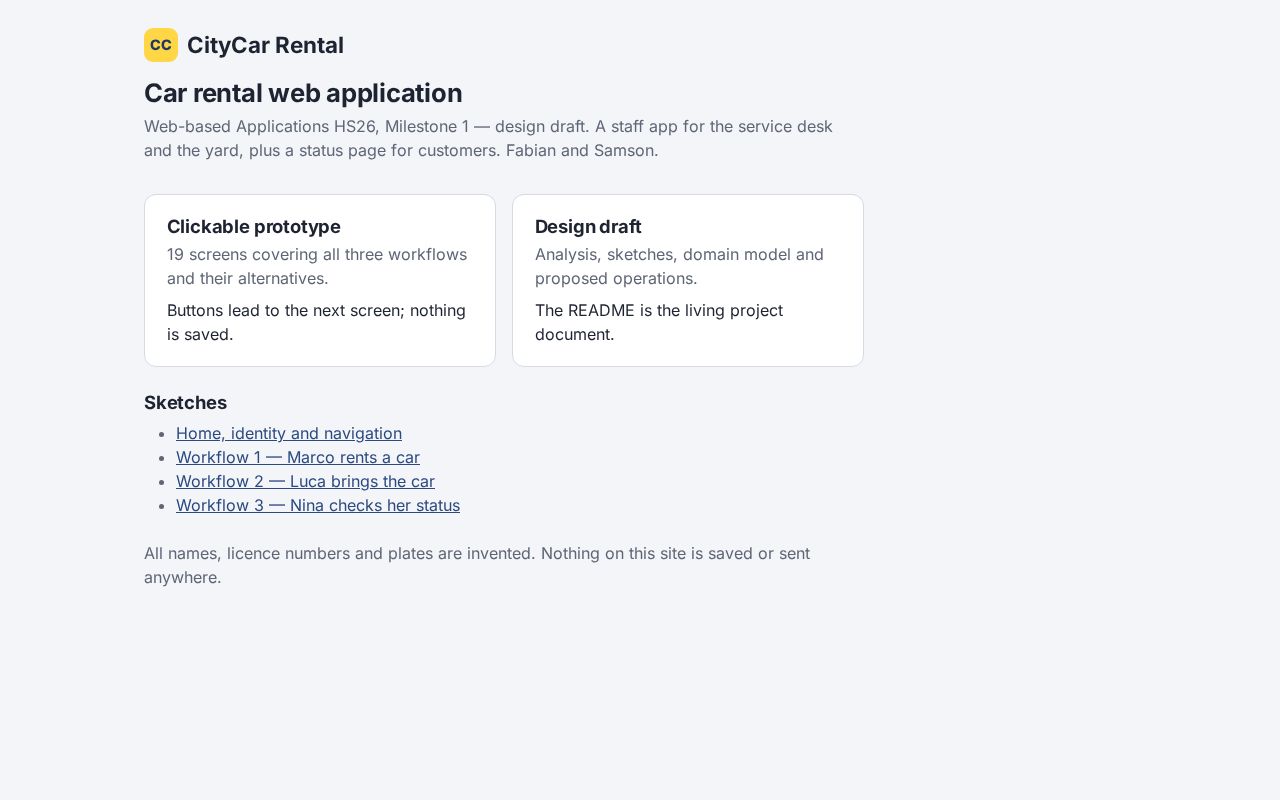Open Workflow 2 — Luca brings the car

(305, 481)
